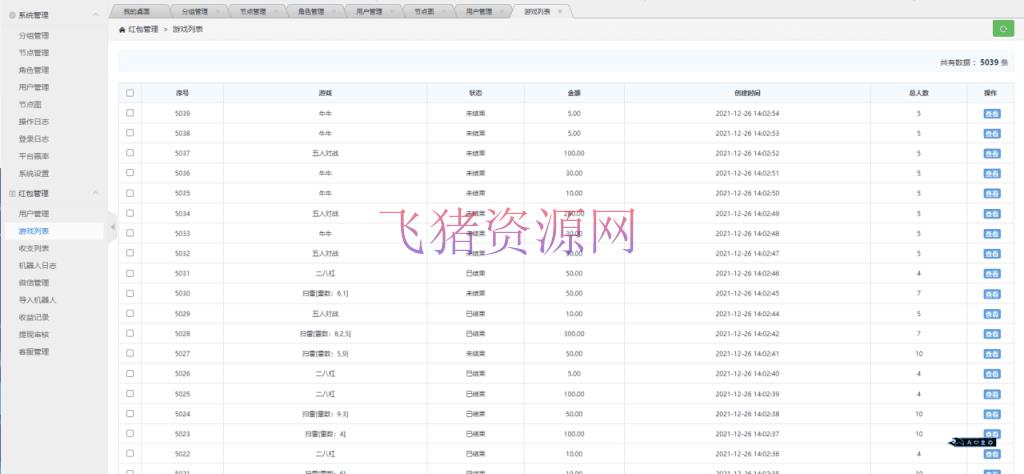Select the checkbox of row 5034
Screen dimensions: 1024x474
pyautogui.click(x=130, y=213)
